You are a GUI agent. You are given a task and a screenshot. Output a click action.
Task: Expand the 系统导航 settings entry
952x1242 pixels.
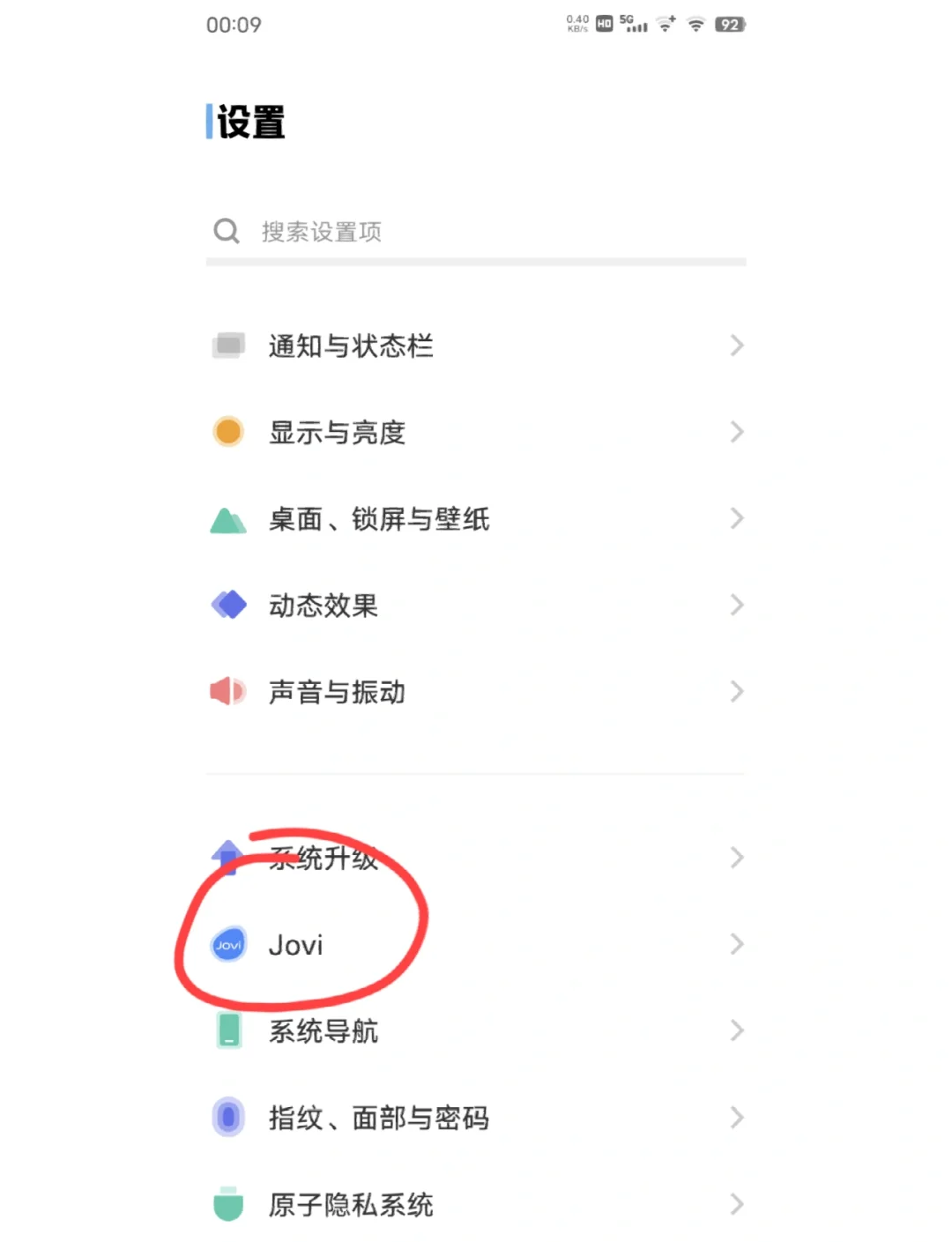(737, 1030)
